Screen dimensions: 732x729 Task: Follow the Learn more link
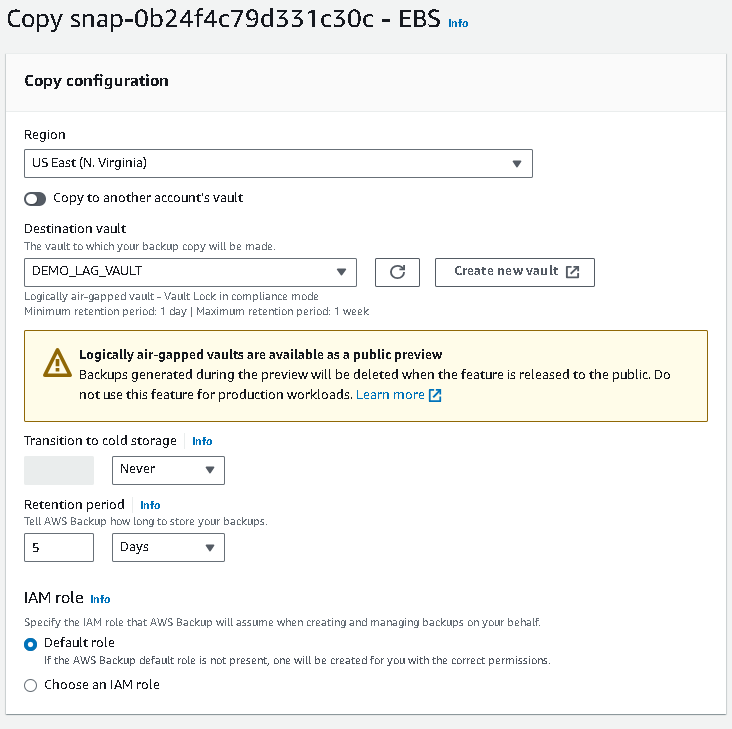pyautogui.click(x=390, y=395)
